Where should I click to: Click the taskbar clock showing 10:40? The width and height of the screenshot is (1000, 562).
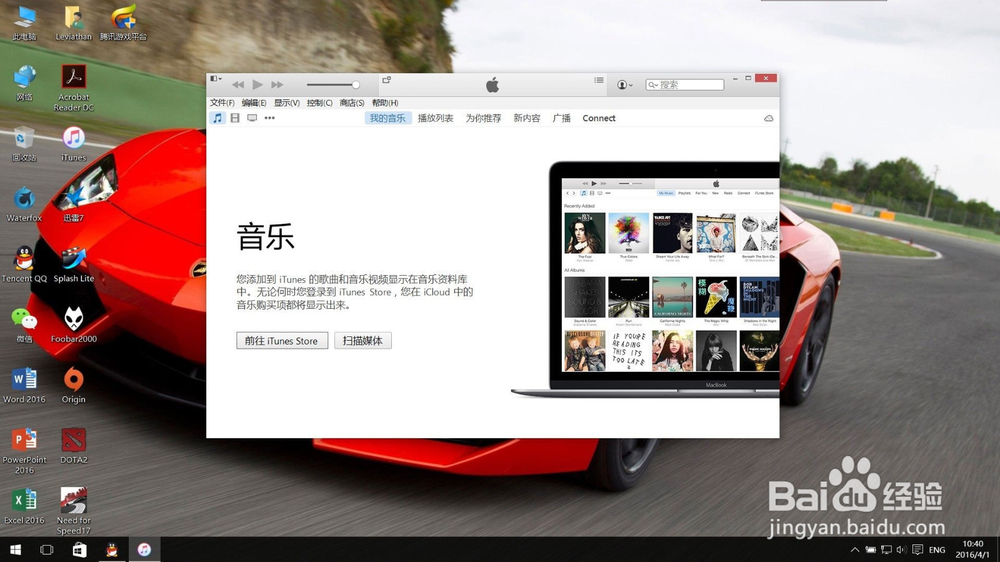tap(973, 549)
